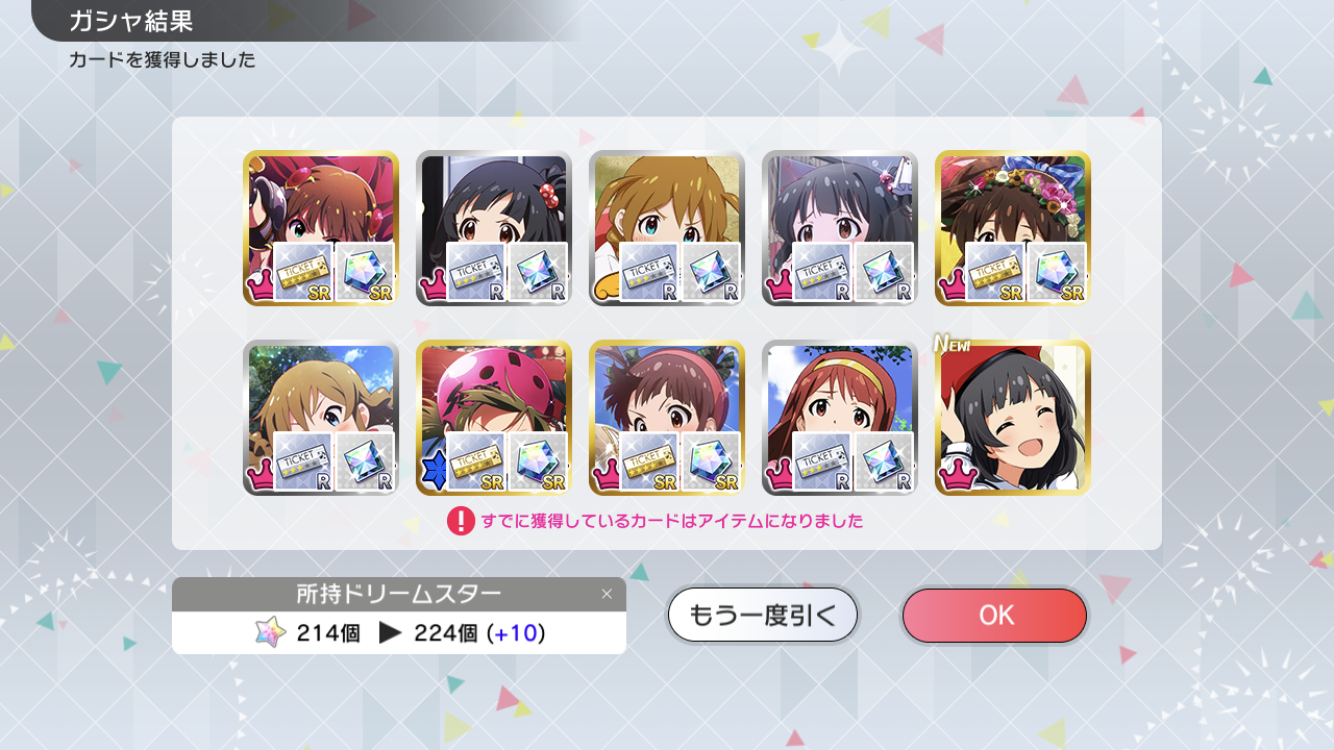
Task: Click SR ticket on brown-haired headband card
Action: 649,461
